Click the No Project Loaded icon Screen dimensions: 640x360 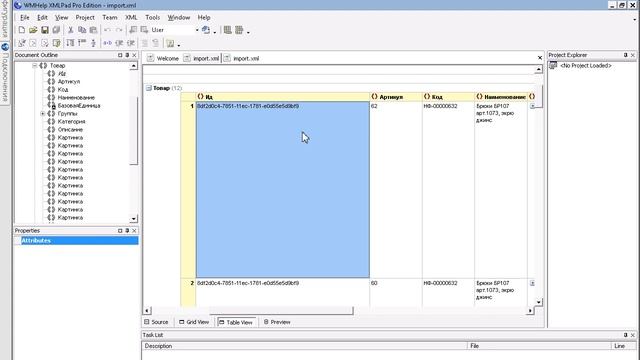553,65
